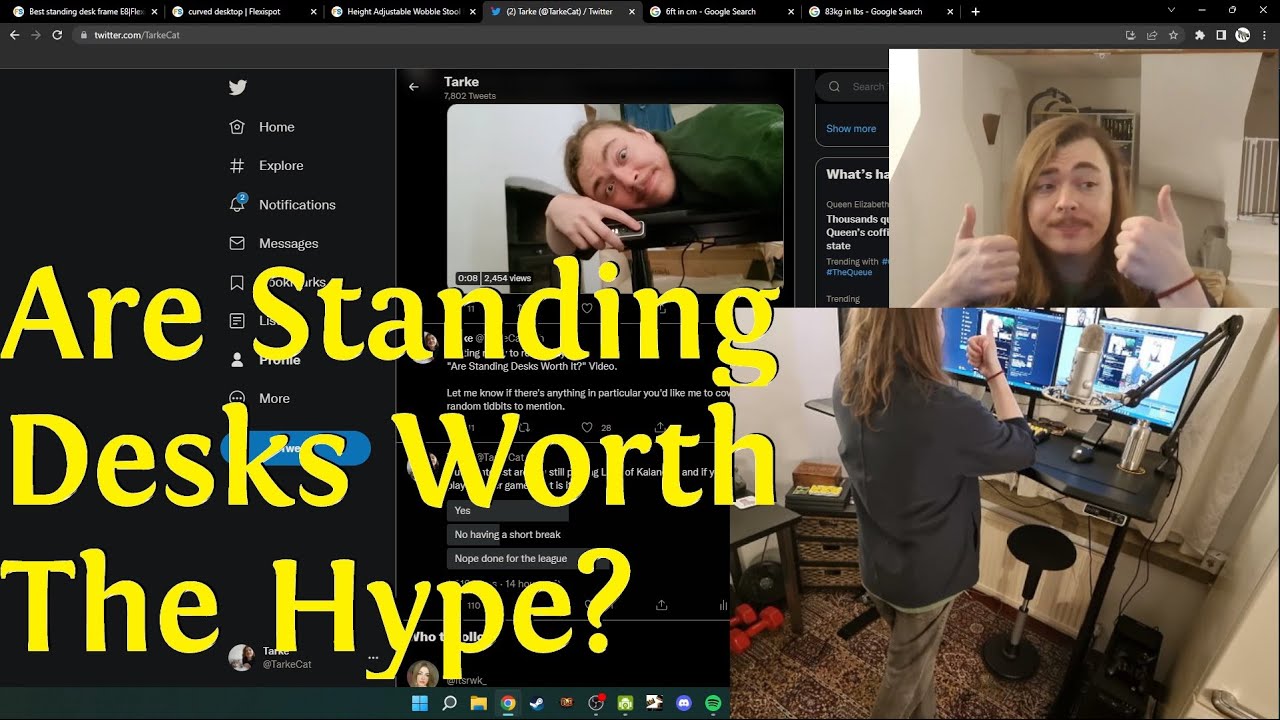Like the Standing Desks video tweet
This screenshot has height=720, width=1280.
[x=587, y=427]
